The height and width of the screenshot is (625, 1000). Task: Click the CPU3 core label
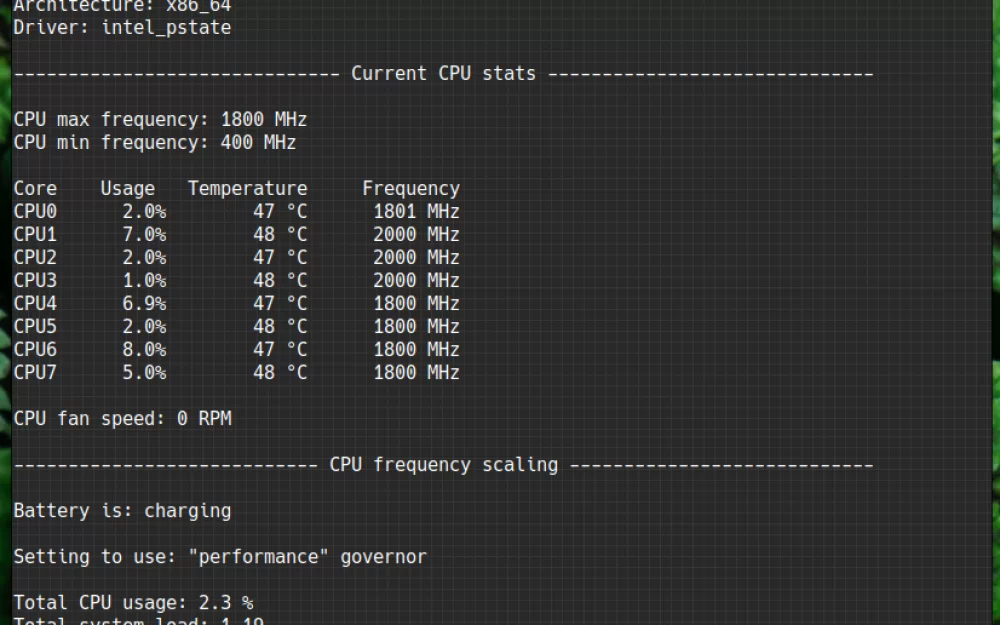point(35,281)
